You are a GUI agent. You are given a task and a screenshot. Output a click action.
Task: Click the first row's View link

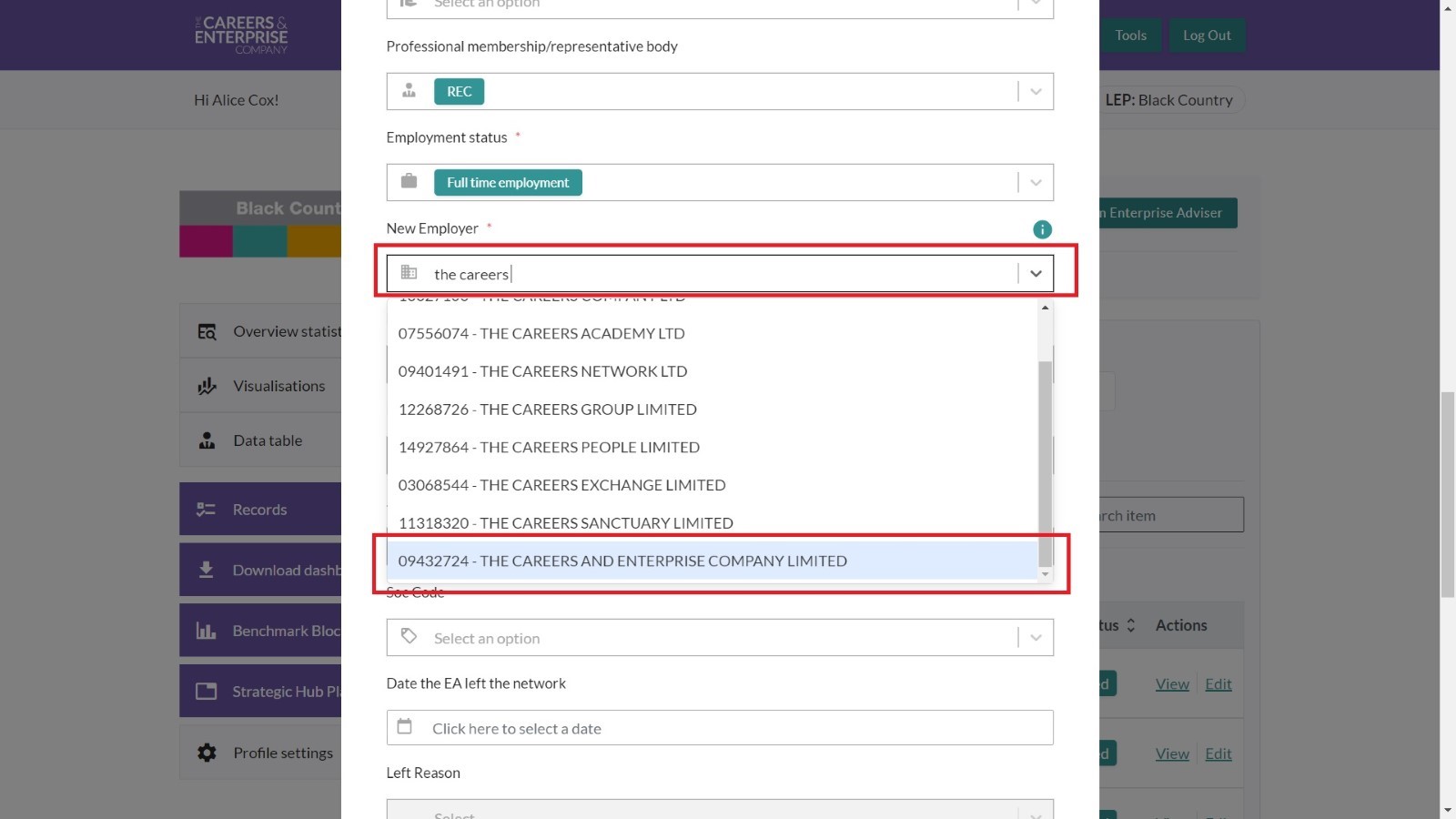click(1172, 684)
